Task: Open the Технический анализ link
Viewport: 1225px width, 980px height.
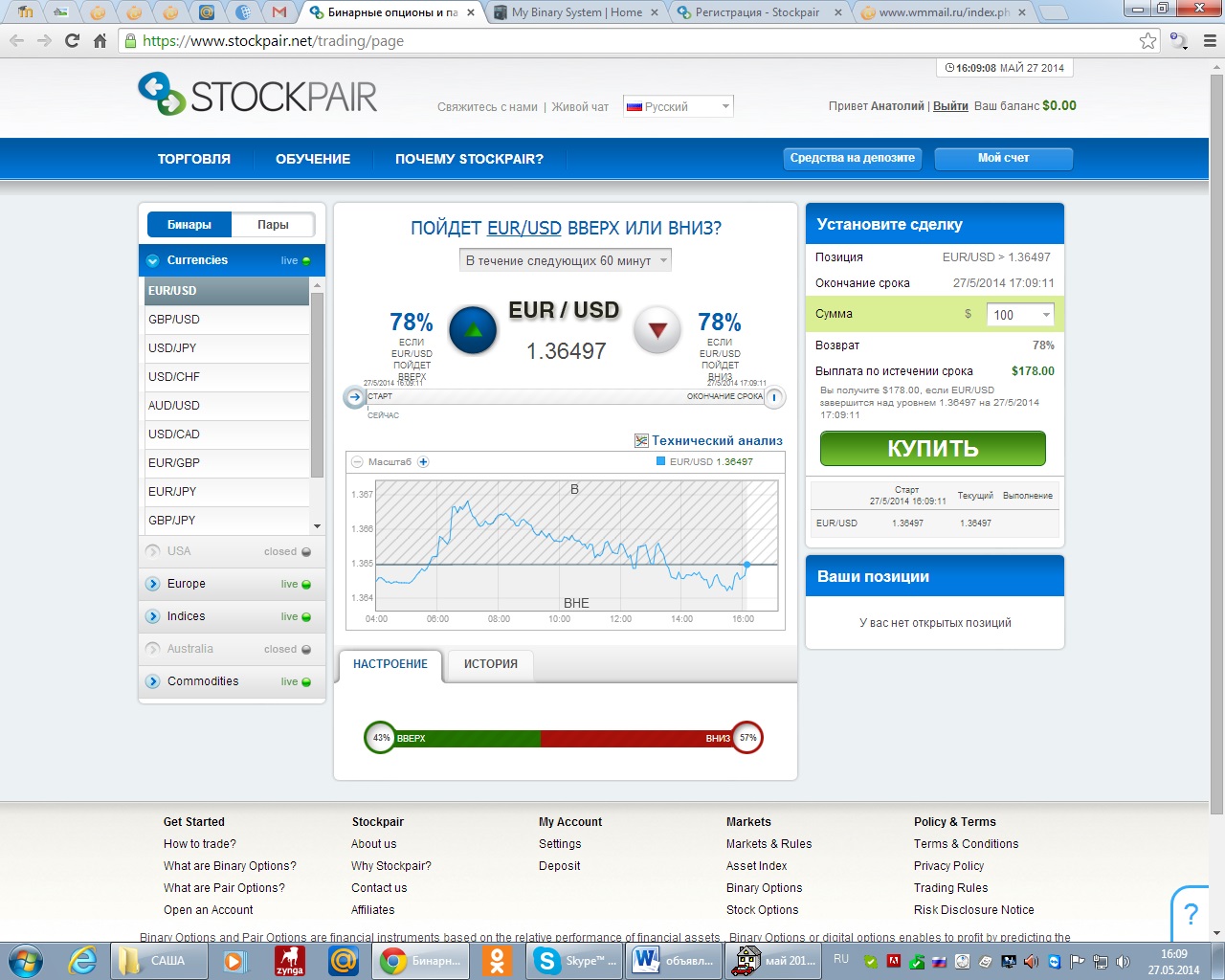Action: pos(717,441)
